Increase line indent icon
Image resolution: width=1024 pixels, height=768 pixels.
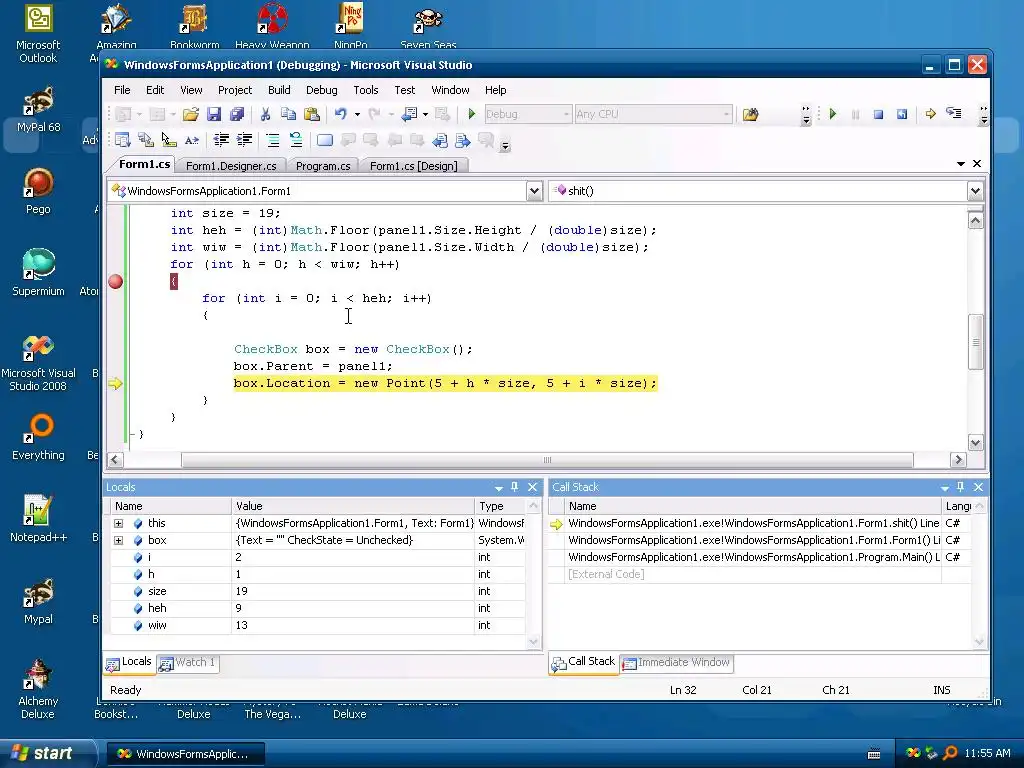(244, 140)
